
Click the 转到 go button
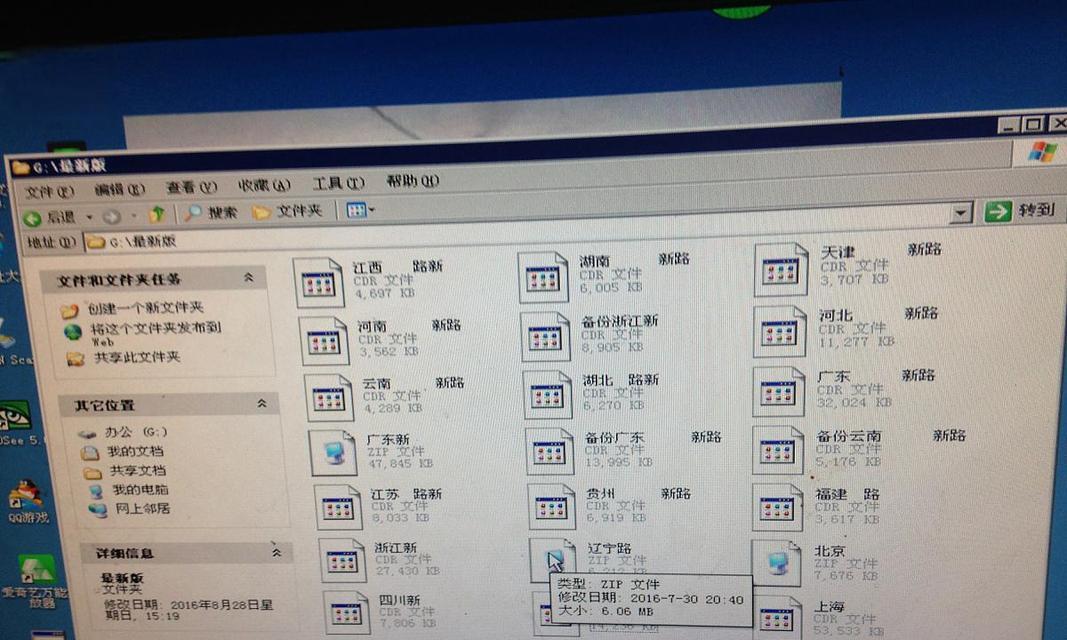[1020, 211]
